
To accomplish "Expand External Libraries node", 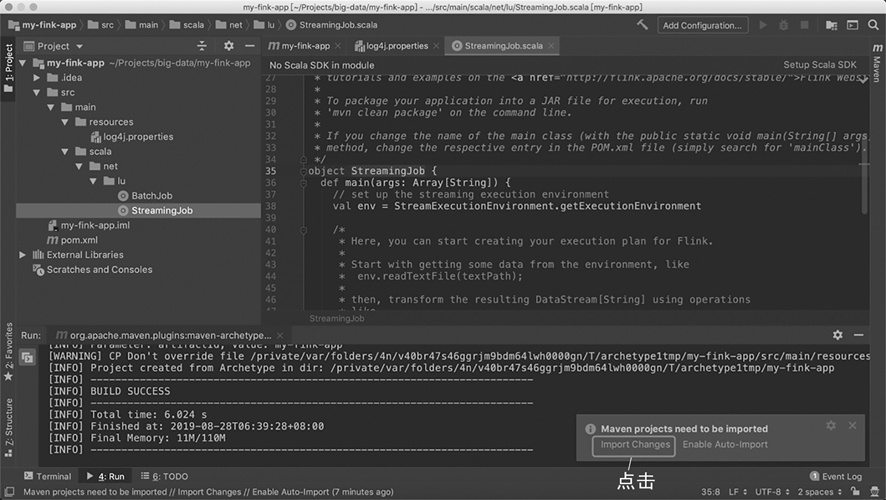I will pyautogui.click(x=23, y=255).
